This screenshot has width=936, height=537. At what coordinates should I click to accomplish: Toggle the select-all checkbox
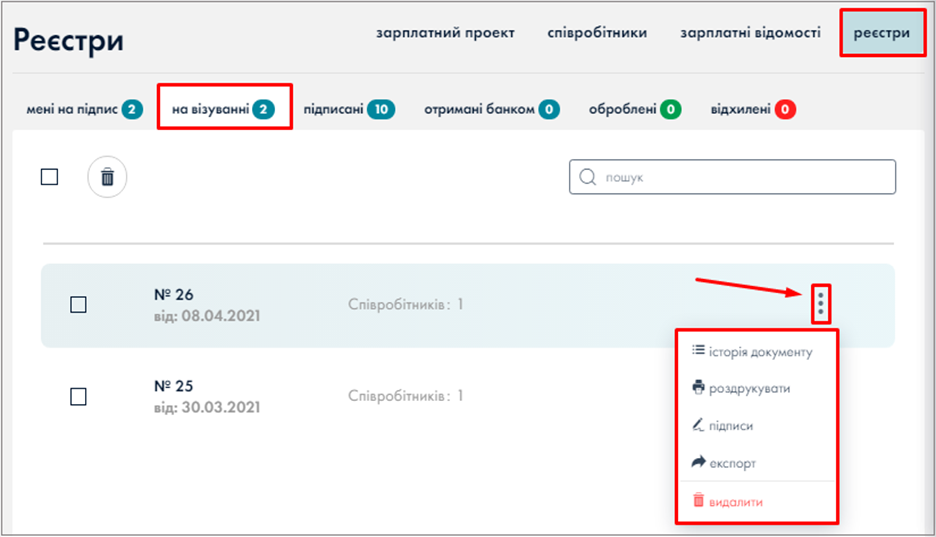point(49,177)
